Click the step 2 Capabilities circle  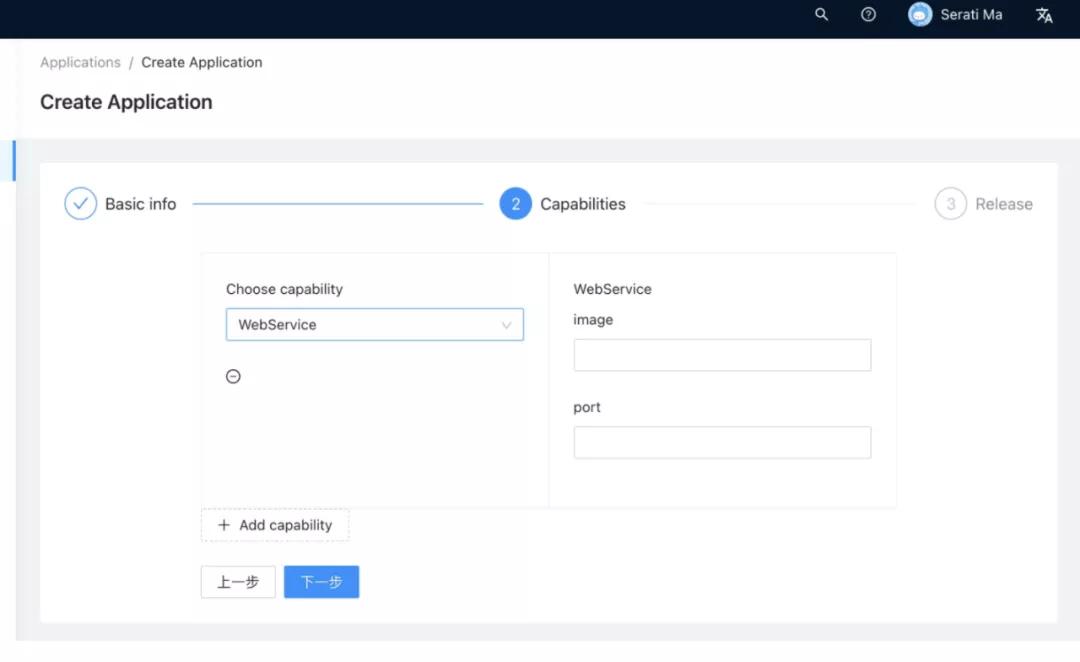click(515, 204)
